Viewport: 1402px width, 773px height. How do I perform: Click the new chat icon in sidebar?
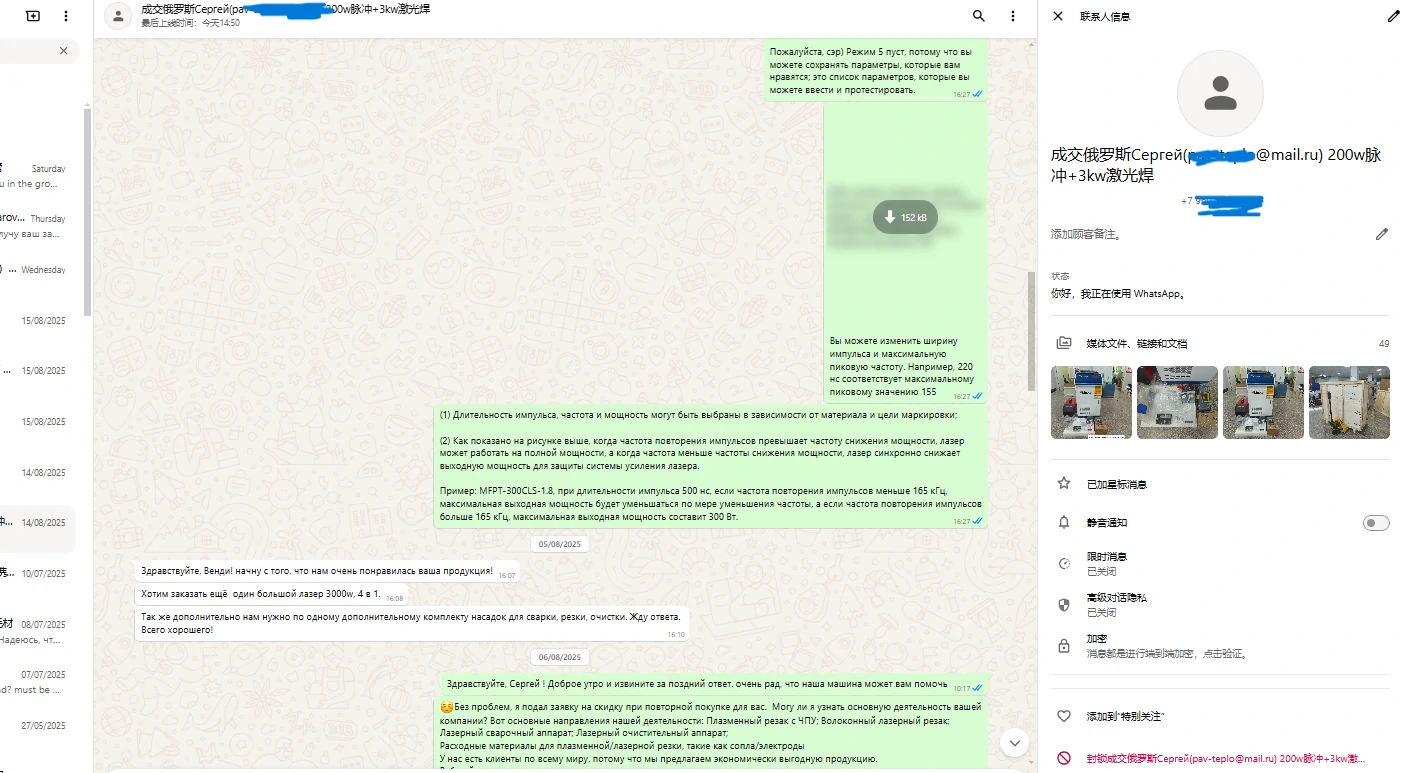pos(33,16)
